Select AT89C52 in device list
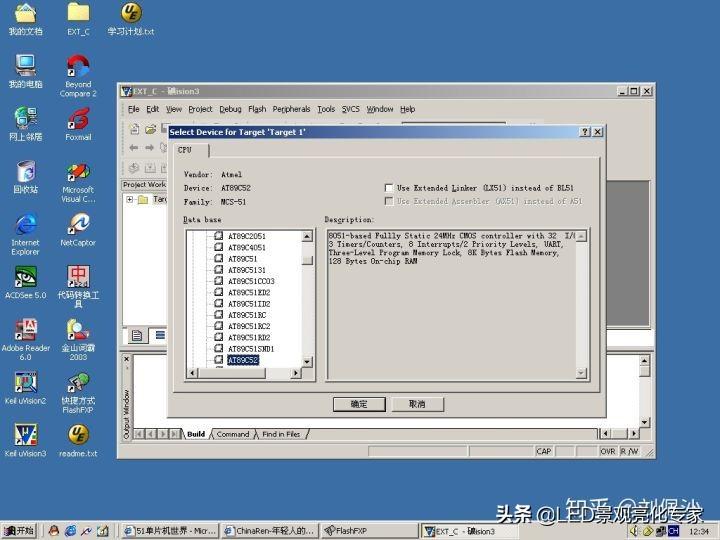This screenshot has height=540, width=720. 243,360
